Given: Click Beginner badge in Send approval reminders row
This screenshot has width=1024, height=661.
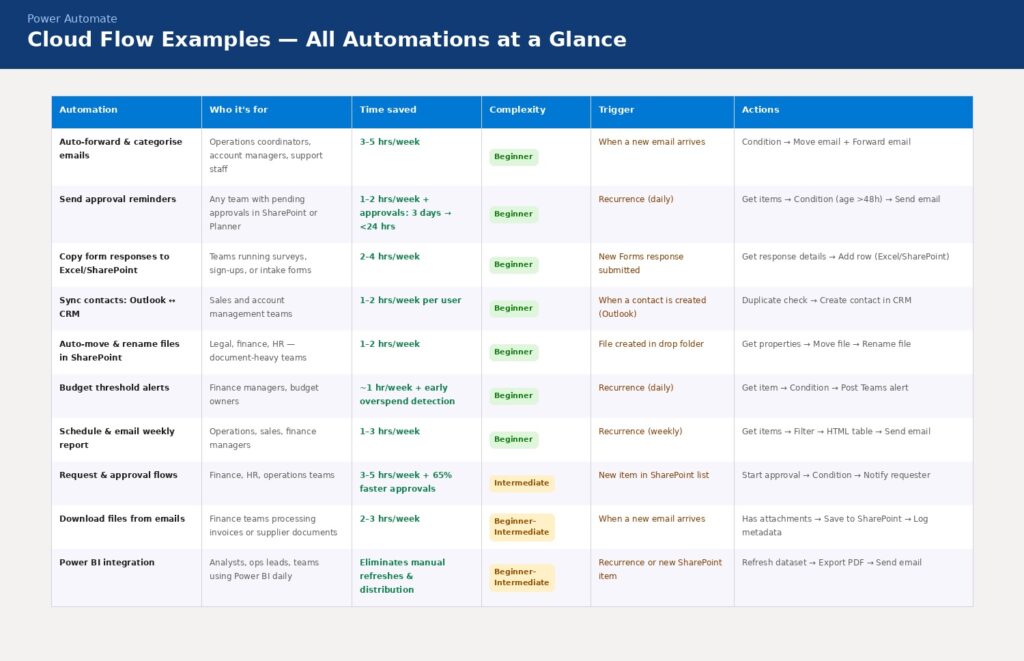Looking at the screenshot, I should (x=513, y=214).
